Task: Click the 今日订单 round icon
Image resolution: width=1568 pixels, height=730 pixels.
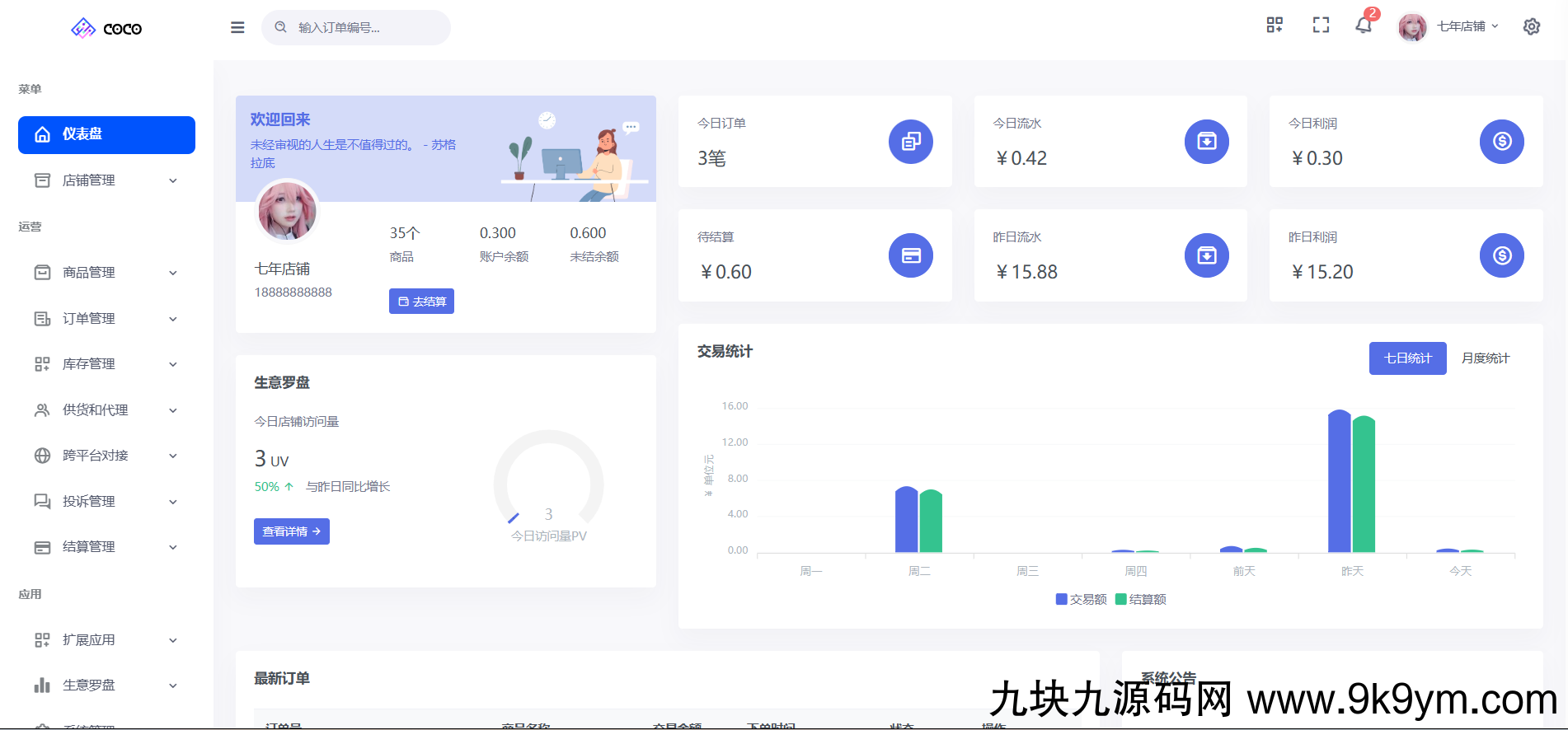Action: 911,142
